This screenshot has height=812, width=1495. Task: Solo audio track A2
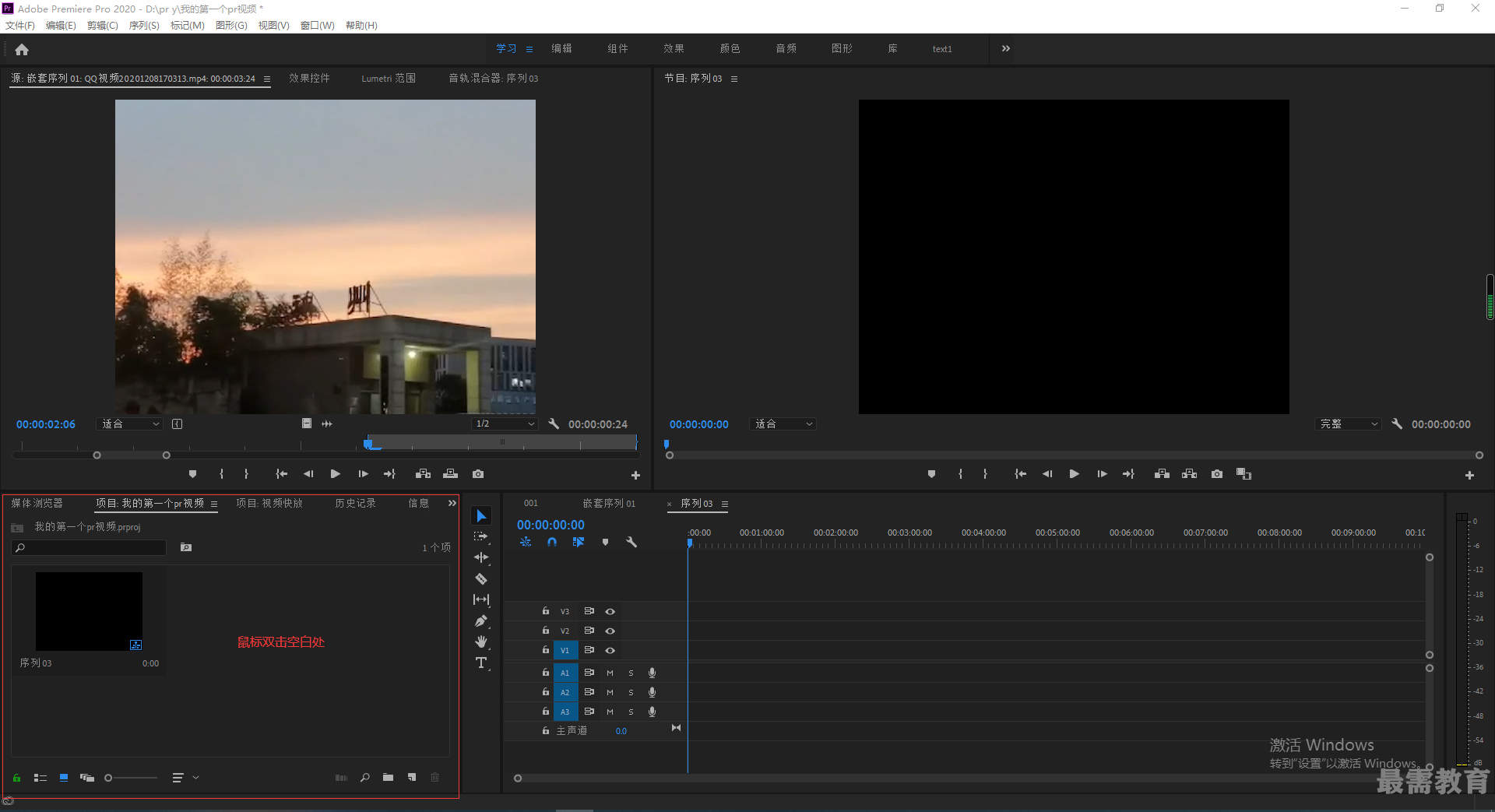[x=631, y=692]
